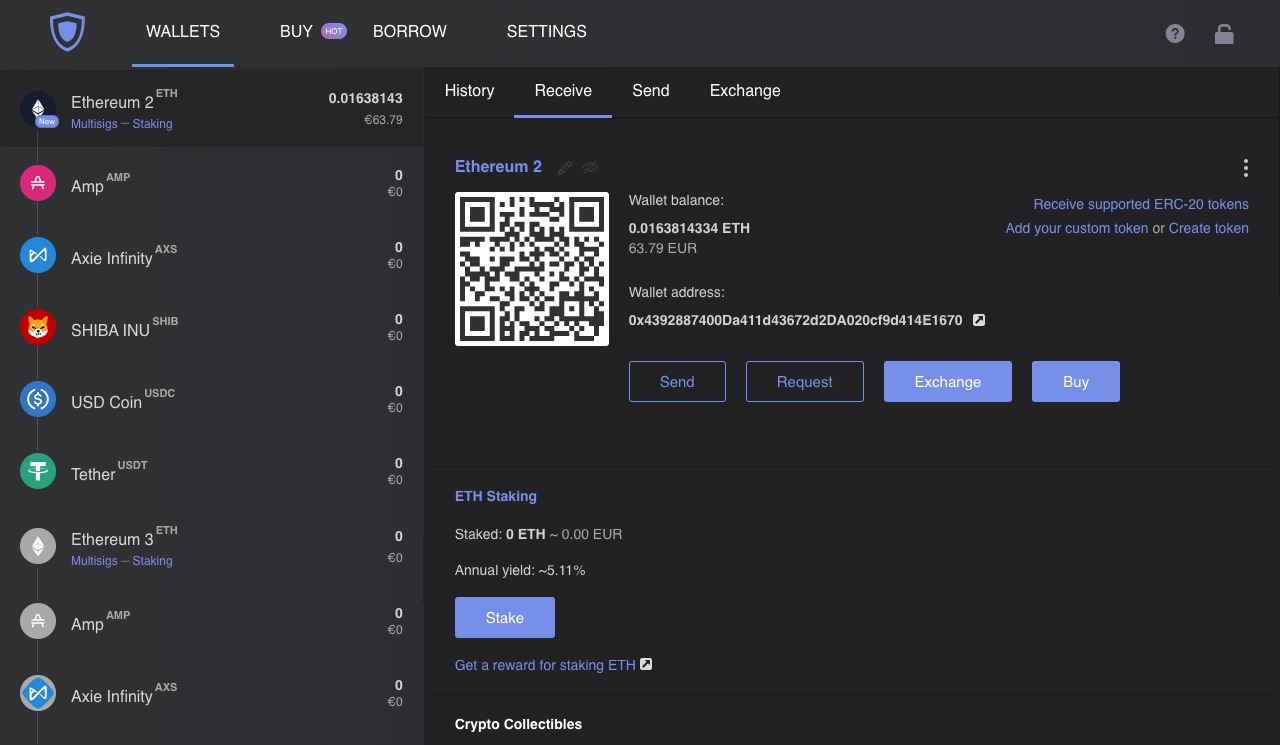This screenshot has height=745, width=1280.
Task: Open wallet address in explorer icon
Action: 979,320
